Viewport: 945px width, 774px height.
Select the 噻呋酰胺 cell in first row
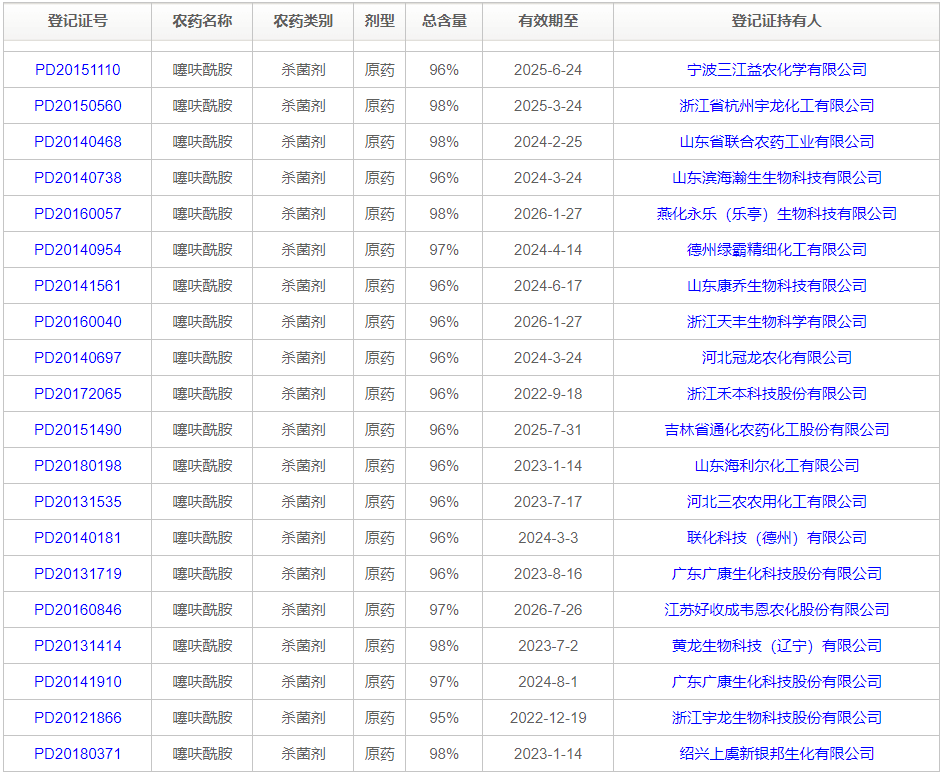201,70
